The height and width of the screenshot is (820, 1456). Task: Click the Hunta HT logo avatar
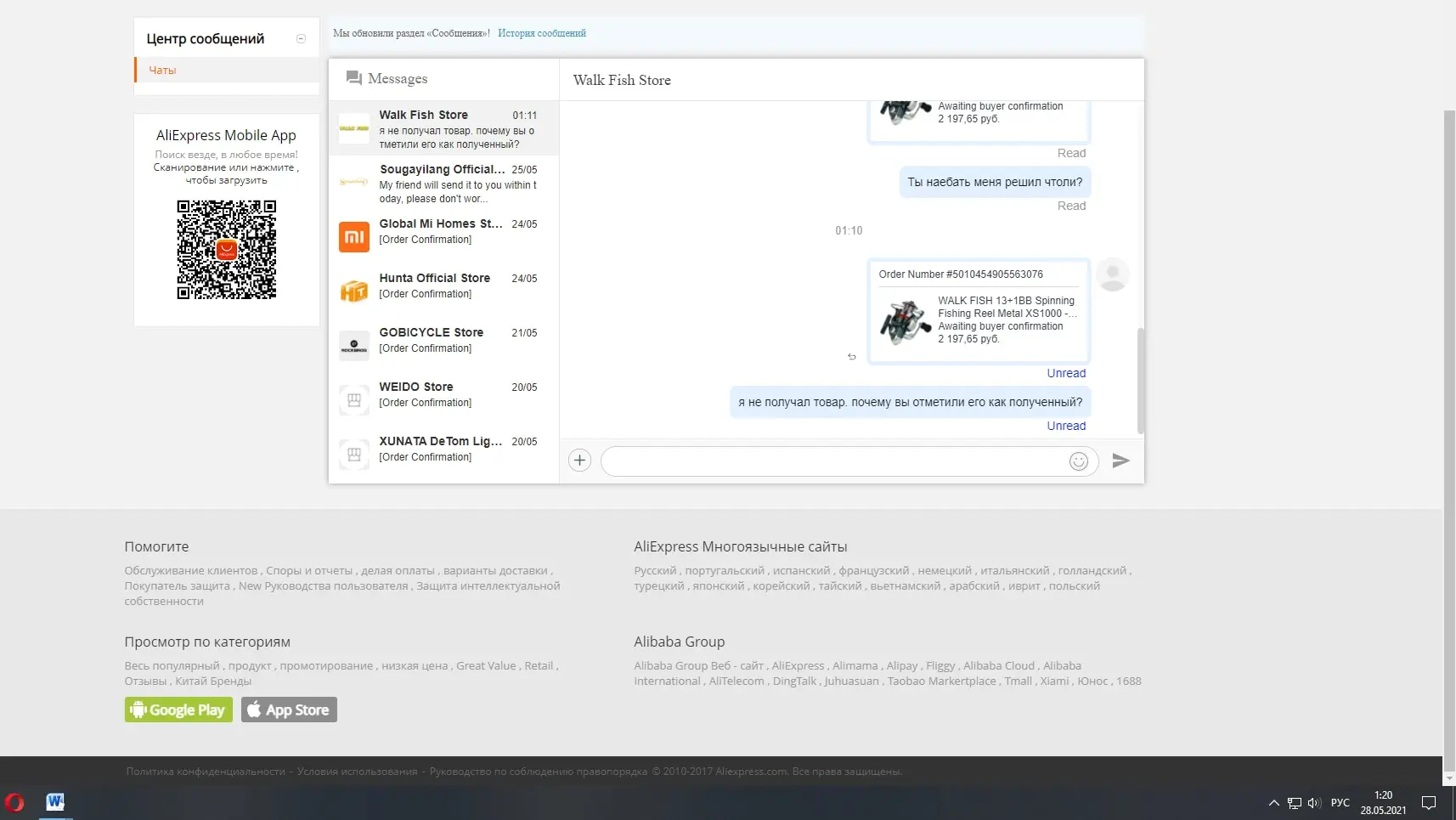pyautogui.click(x=354, y=291)
